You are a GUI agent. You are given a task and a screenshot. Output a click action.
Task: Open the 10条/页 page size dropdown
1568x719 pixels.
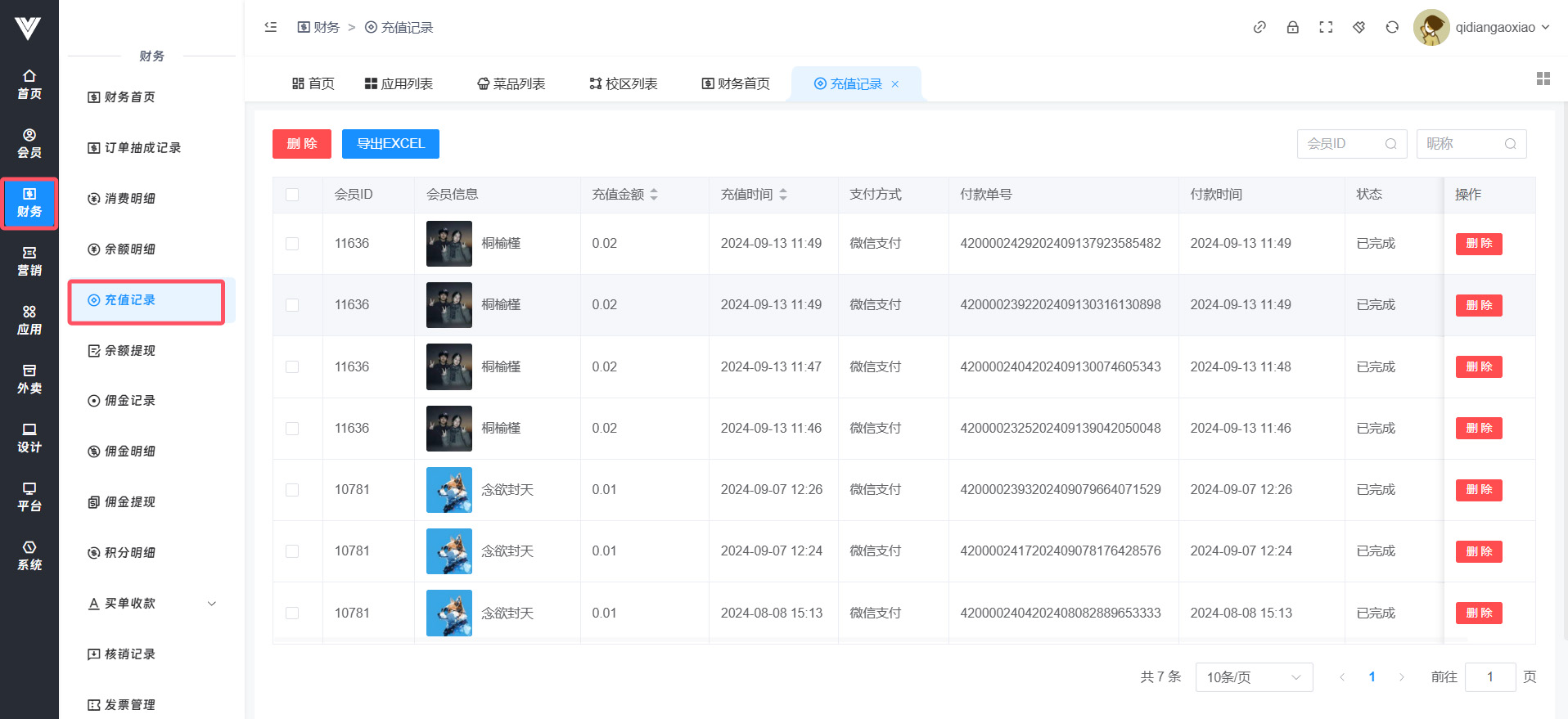click(x=1254, y=677)
